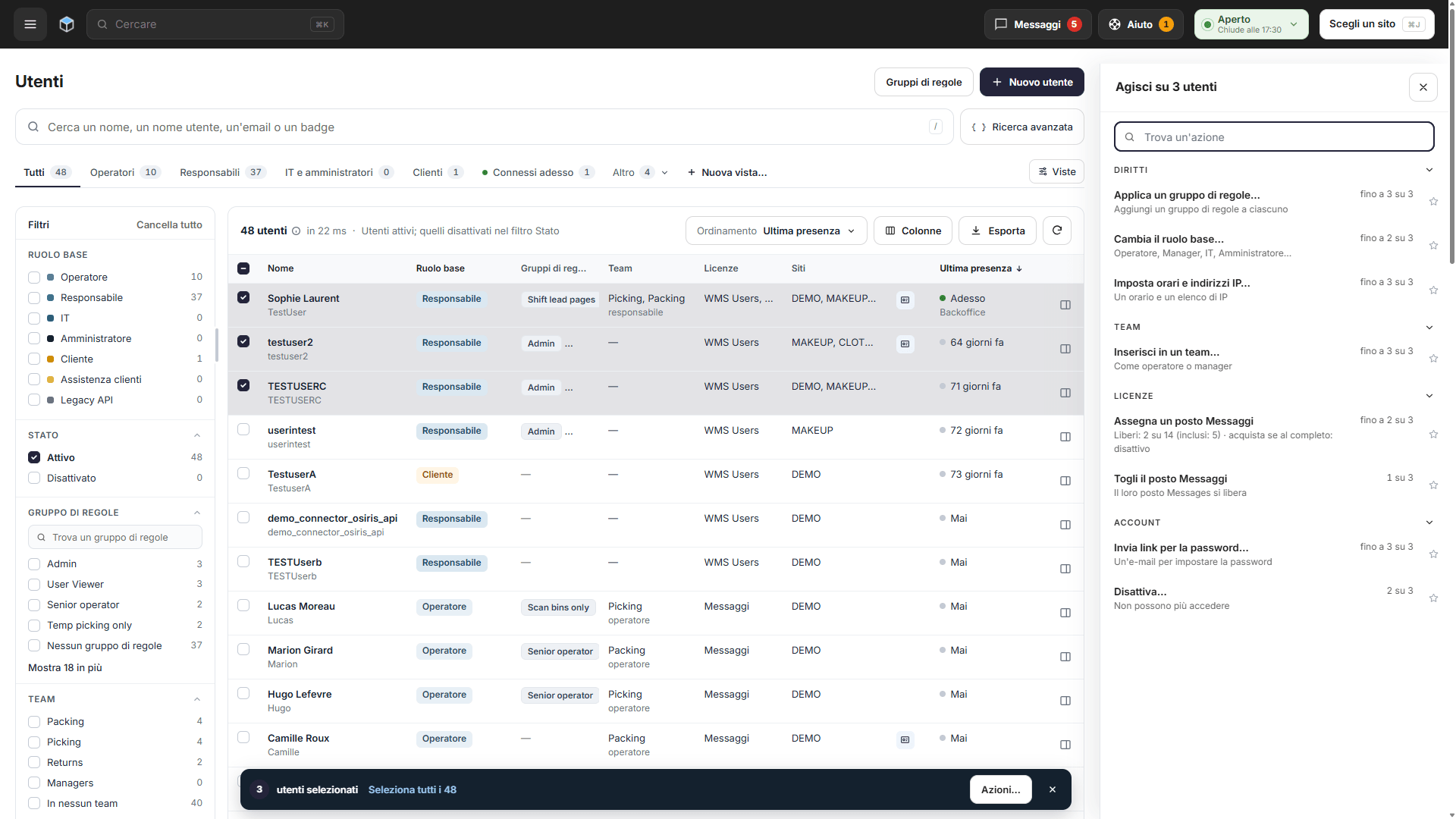1456x819 pixels.
Task: Check the Operatore role filter
Action: point(34,278)
